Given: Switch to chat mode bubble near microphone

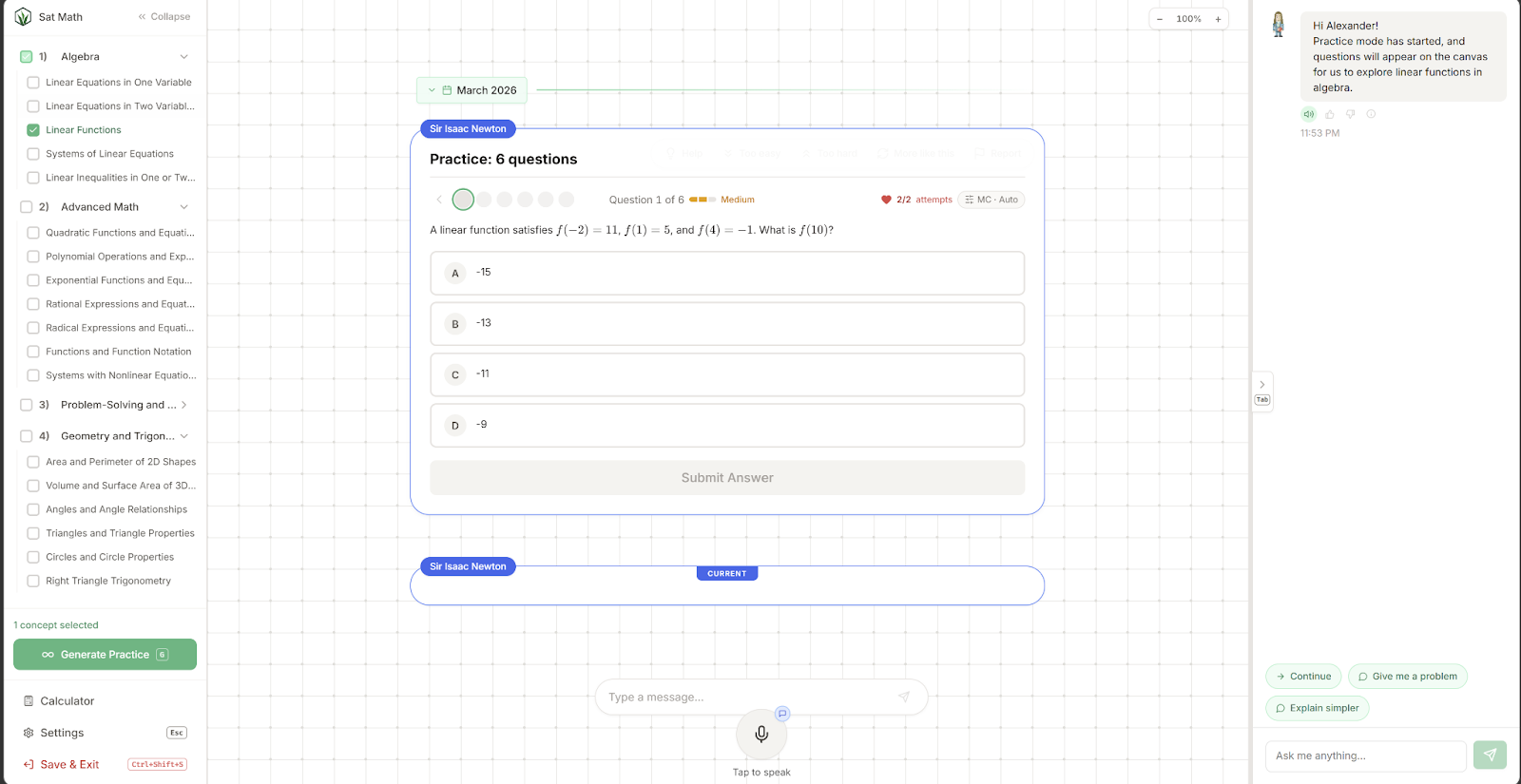Looking at the screenshot, I should point(782,714).
